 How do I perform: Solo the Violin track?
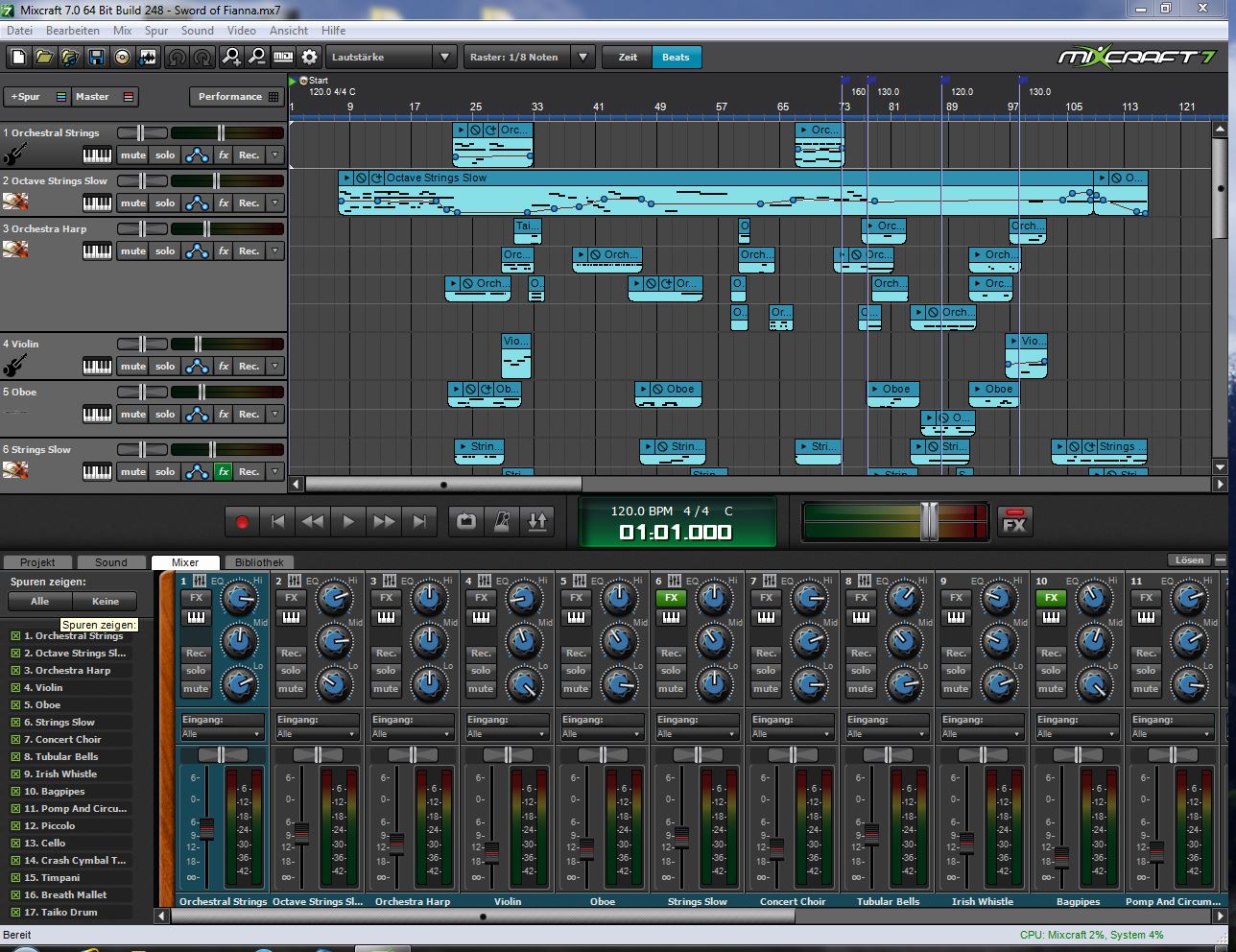[x=165, y=367]
